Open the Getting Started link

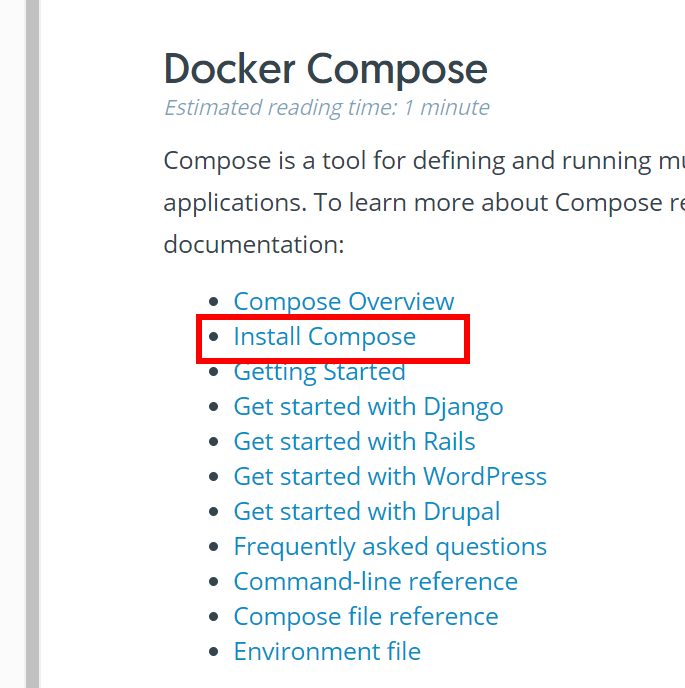click(x=319, y=372)
